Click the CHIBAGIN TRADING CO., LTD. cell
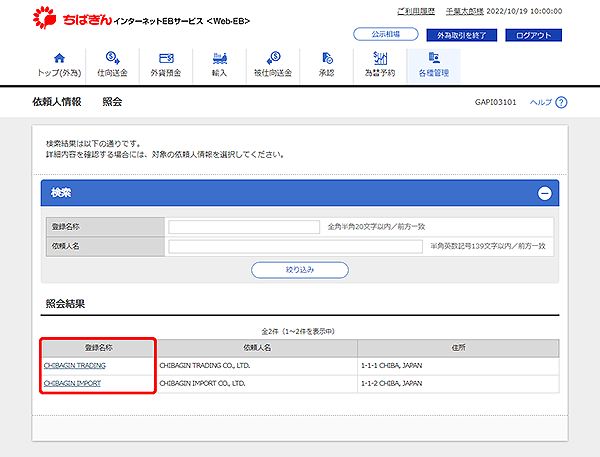This screenshot has height=457, width=600. (257, 366)
